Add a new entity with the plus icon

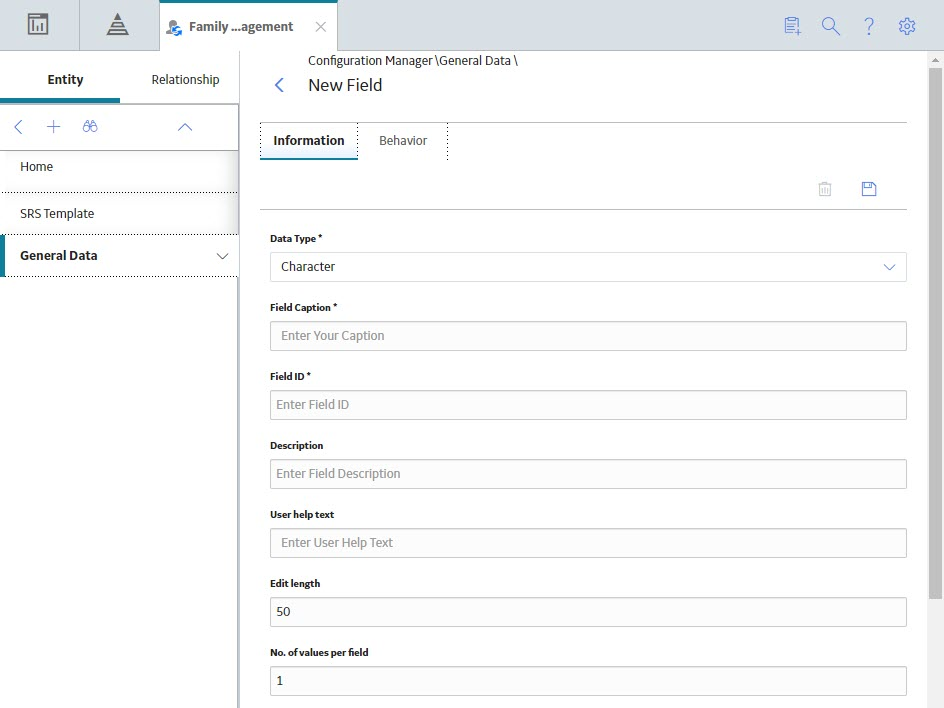(54, 126)
